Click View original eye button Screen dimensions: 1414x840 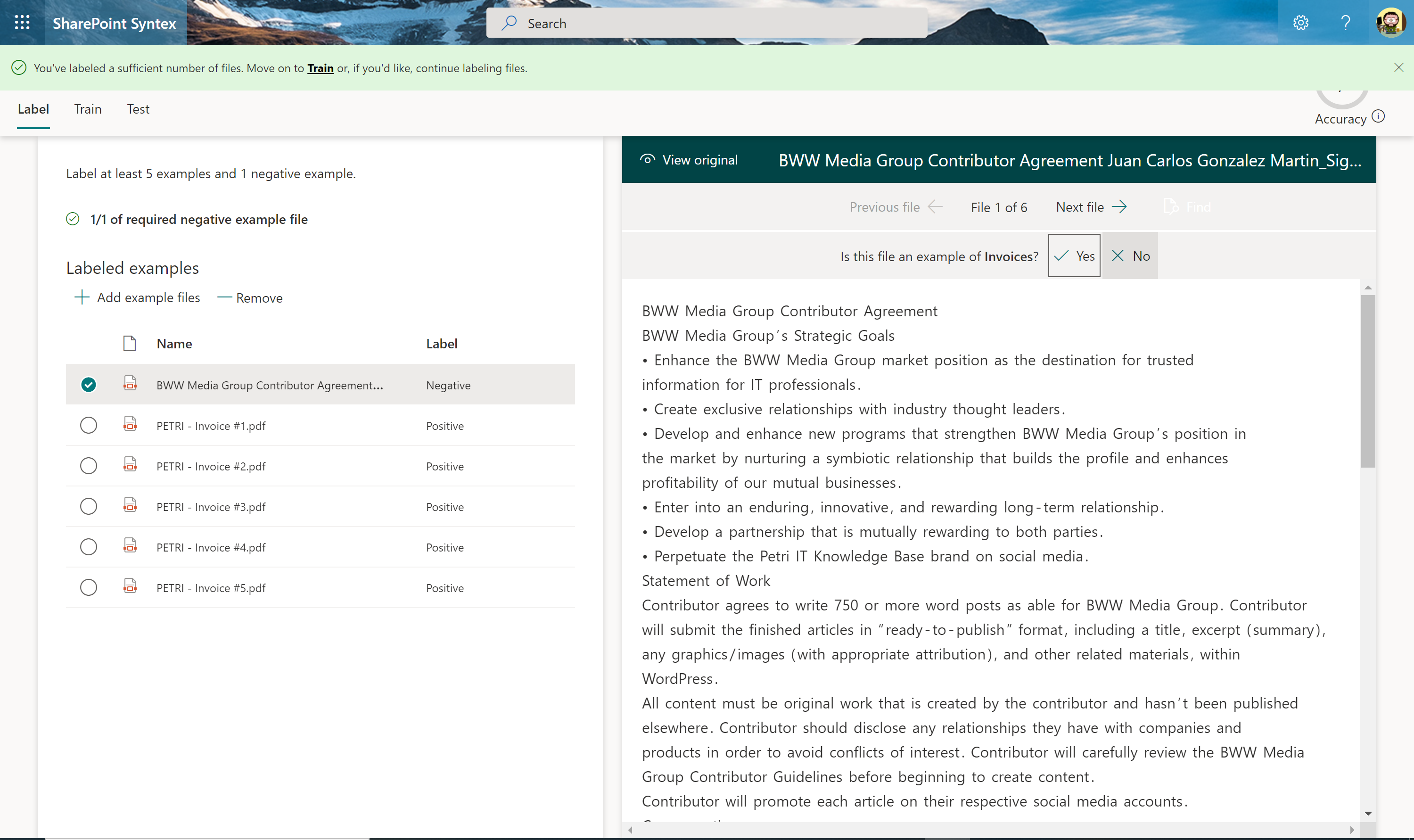coord(689,160)
